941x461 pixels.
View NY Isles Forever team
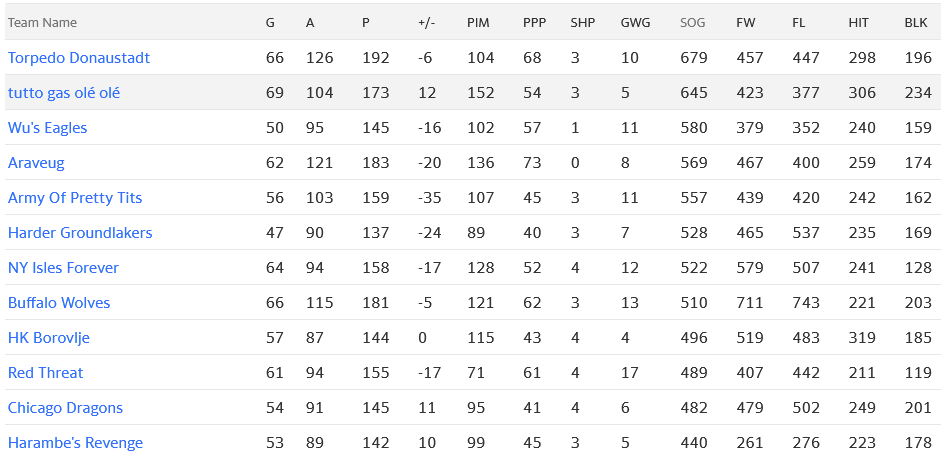point(63,268)
